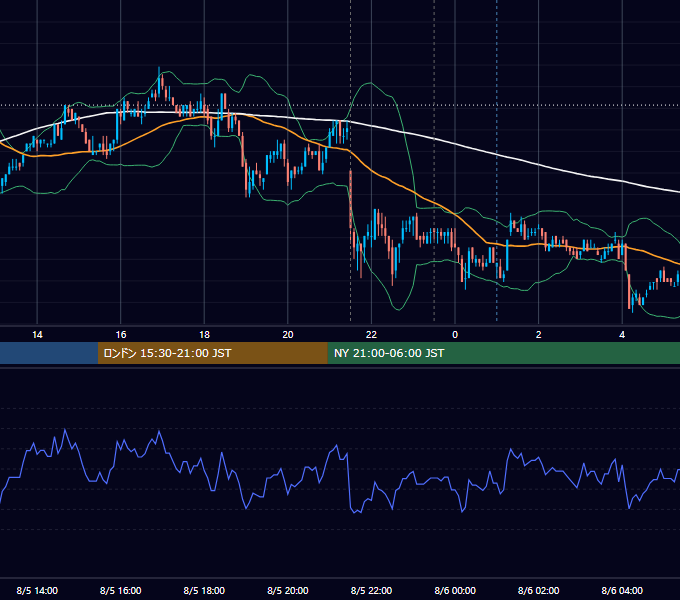
Task: Click the 0 hour axis label
Action: (x=455, y=335)
